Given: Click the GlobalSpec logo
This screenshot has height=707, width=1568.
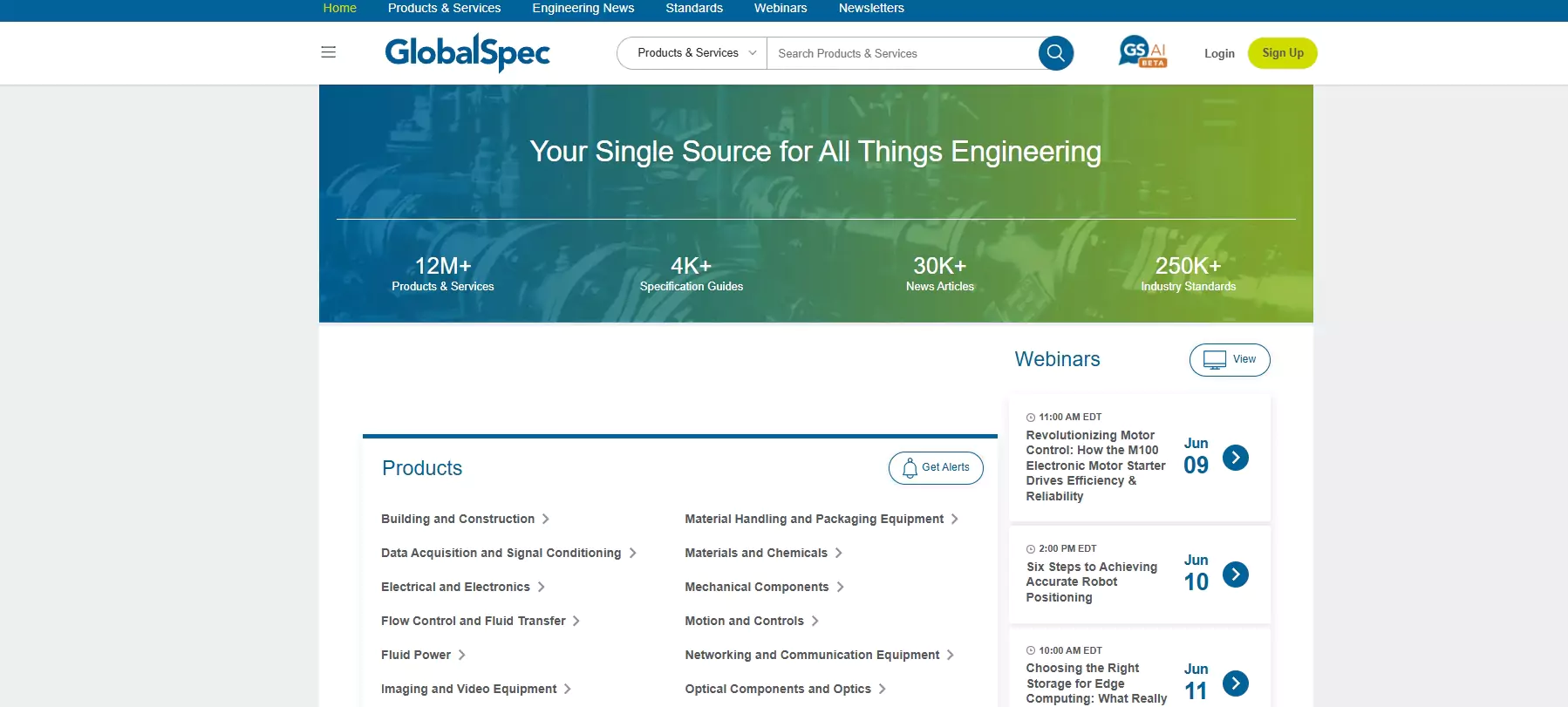Looking at the screenshot, I should (x=467, y=52).
